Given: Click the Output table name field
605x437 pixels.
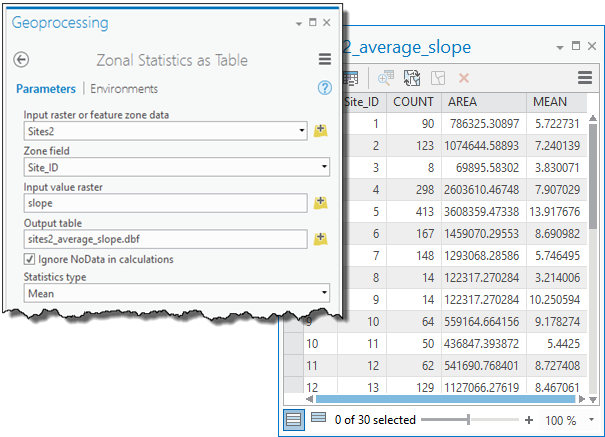Looking at the screenshot, I should tap(165, 239).
